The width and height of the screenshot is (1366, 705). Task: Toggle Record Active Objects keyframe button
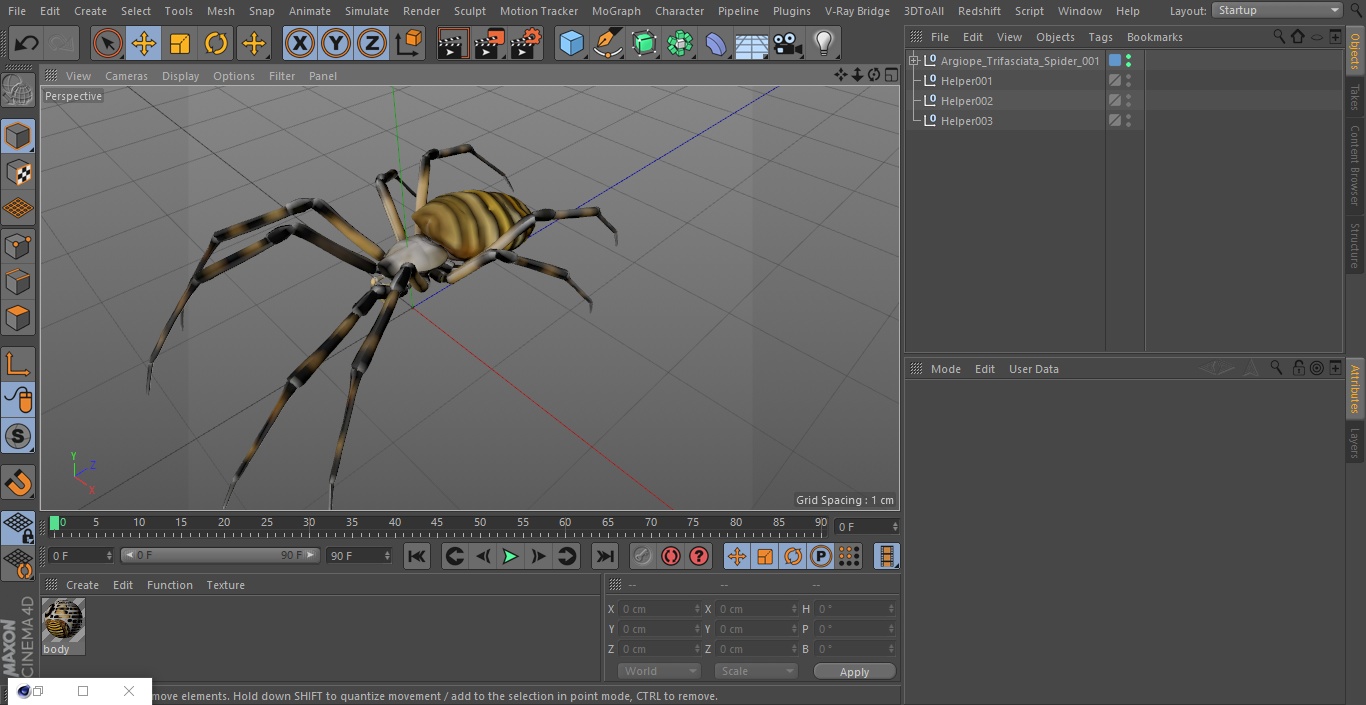pyautogui.click(x=643, y=557)
